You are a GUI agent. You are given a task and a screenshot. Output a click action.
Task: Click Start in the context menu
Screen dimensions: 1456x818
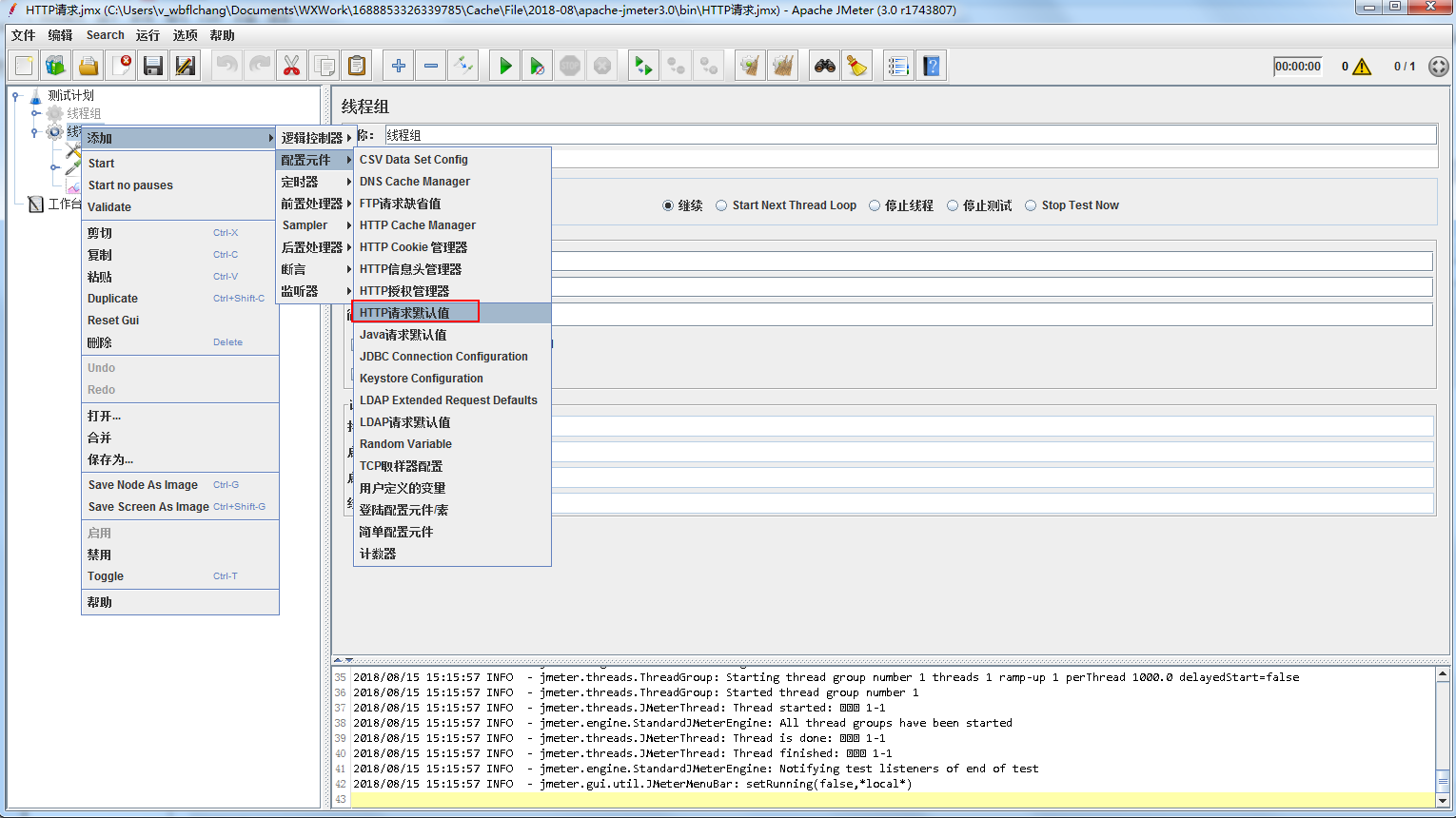pos(180,164)
